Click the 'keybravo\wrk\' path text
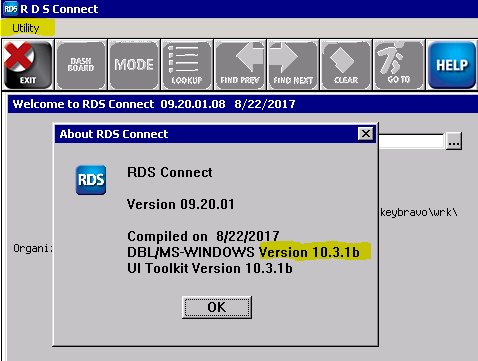Image resolution: width=478 pixels, height=361 pixels. coord(419,212)
